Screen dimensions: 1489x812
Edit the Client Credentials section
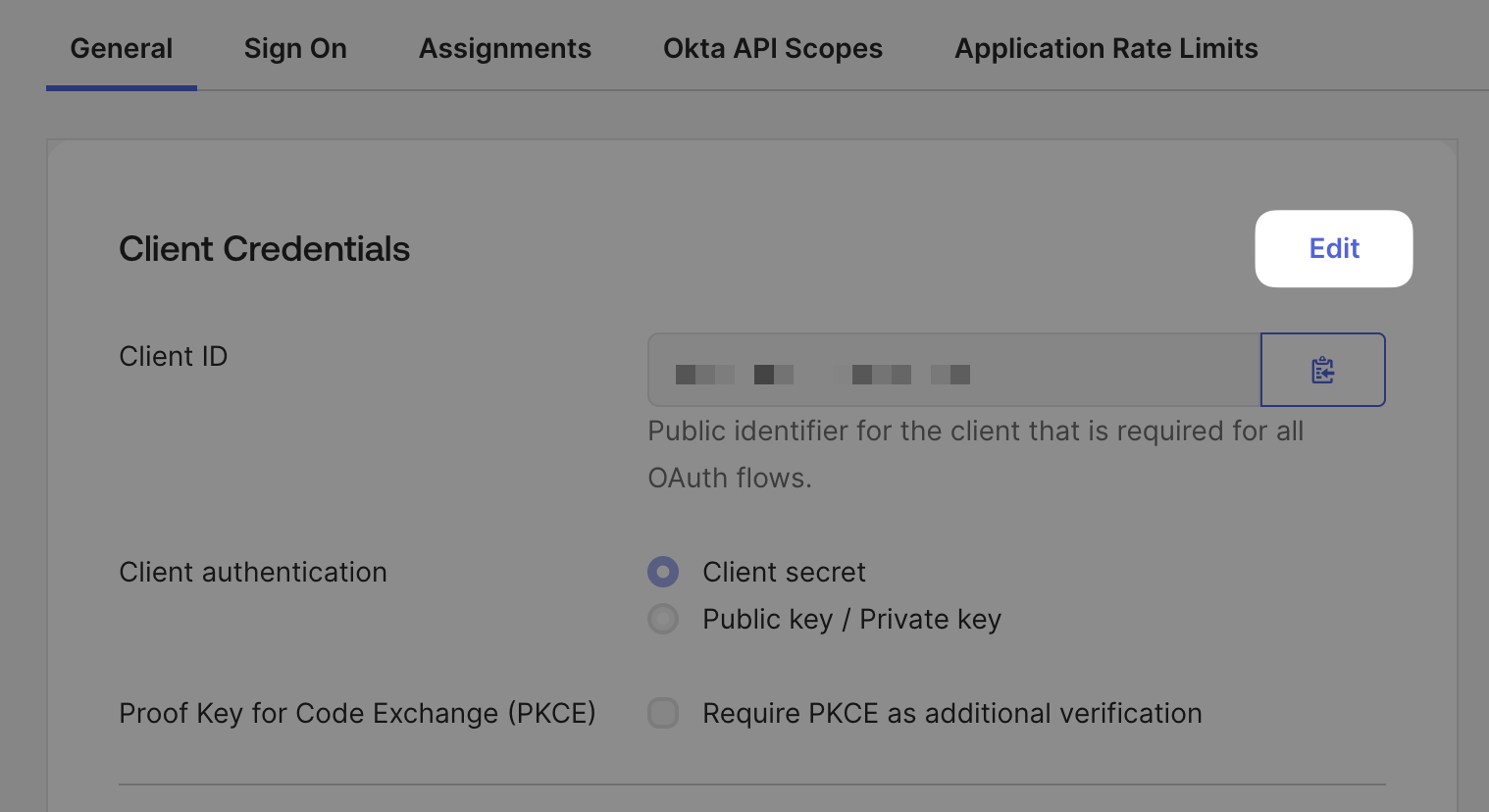pyautogui.click(x=1333, y=248)
